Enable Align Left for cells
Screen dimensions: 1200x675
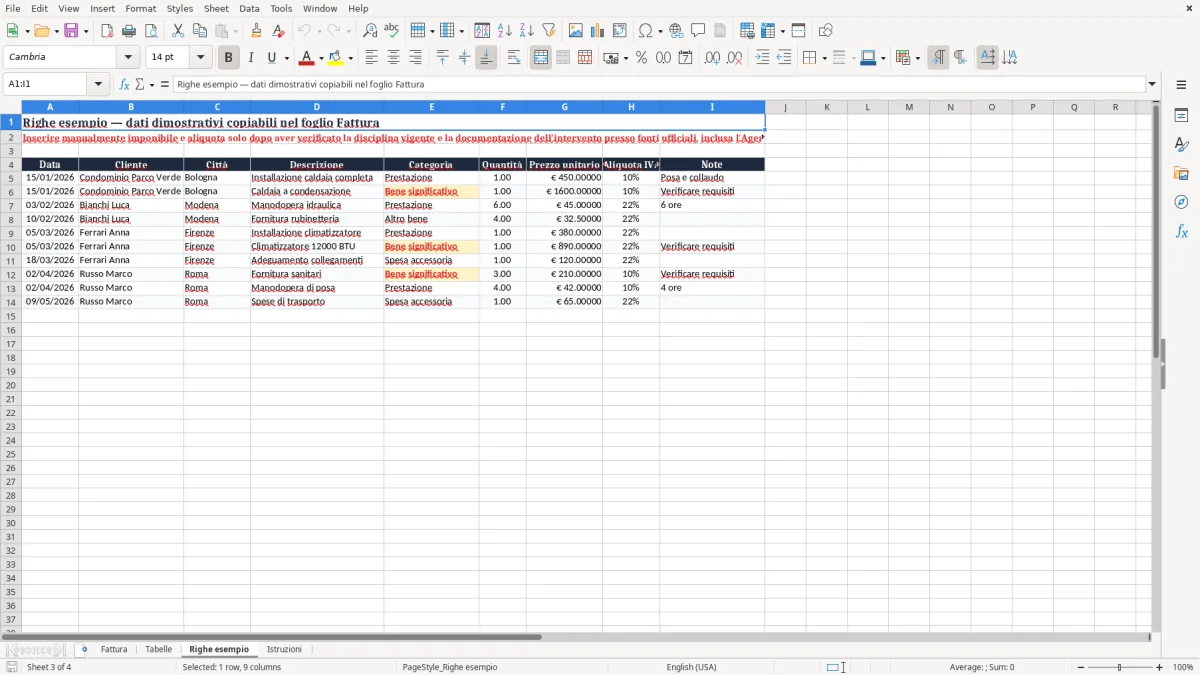(x=372, y=58)
